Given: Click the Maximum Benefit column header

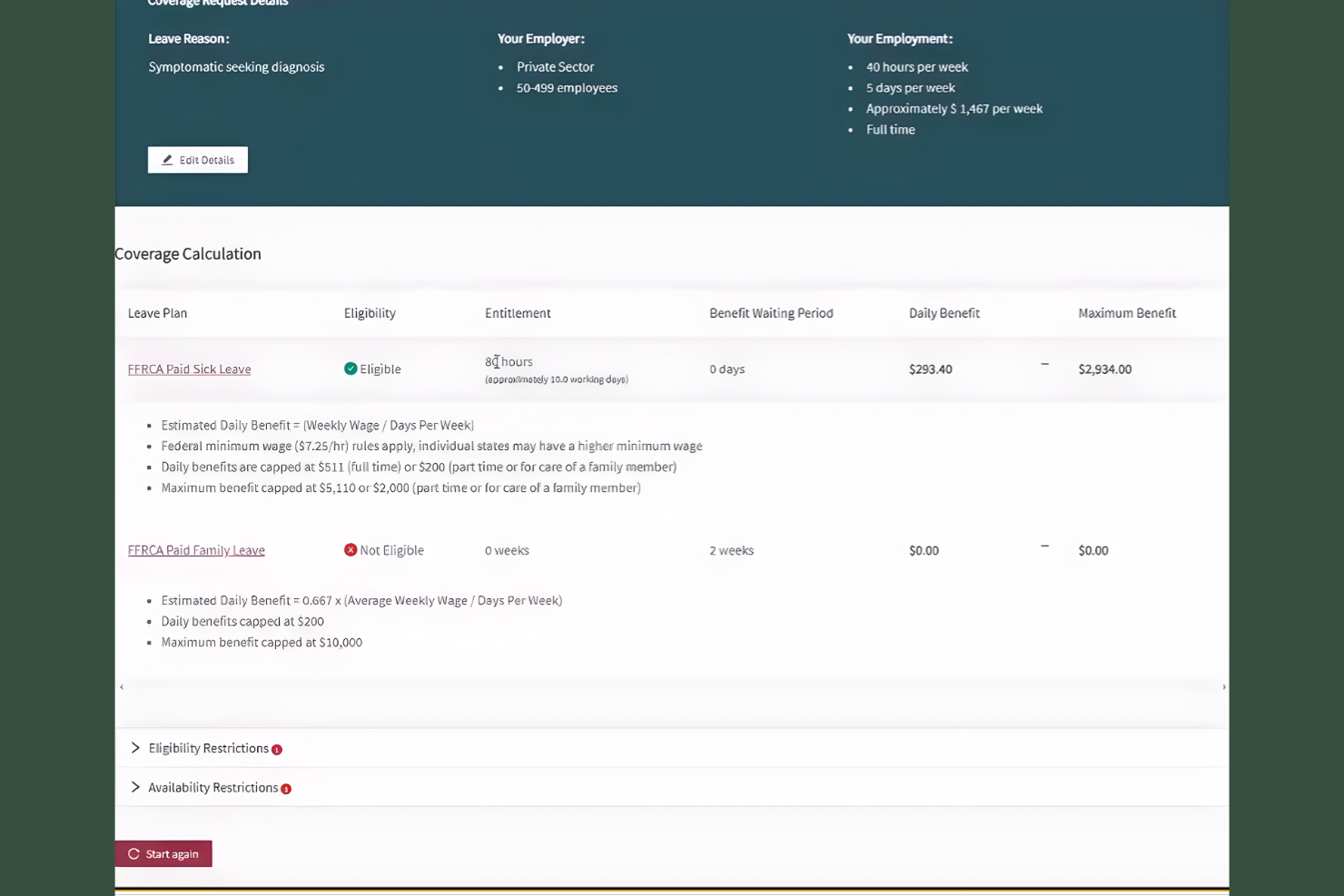Looking at the screenshot, I should 1127,312.
